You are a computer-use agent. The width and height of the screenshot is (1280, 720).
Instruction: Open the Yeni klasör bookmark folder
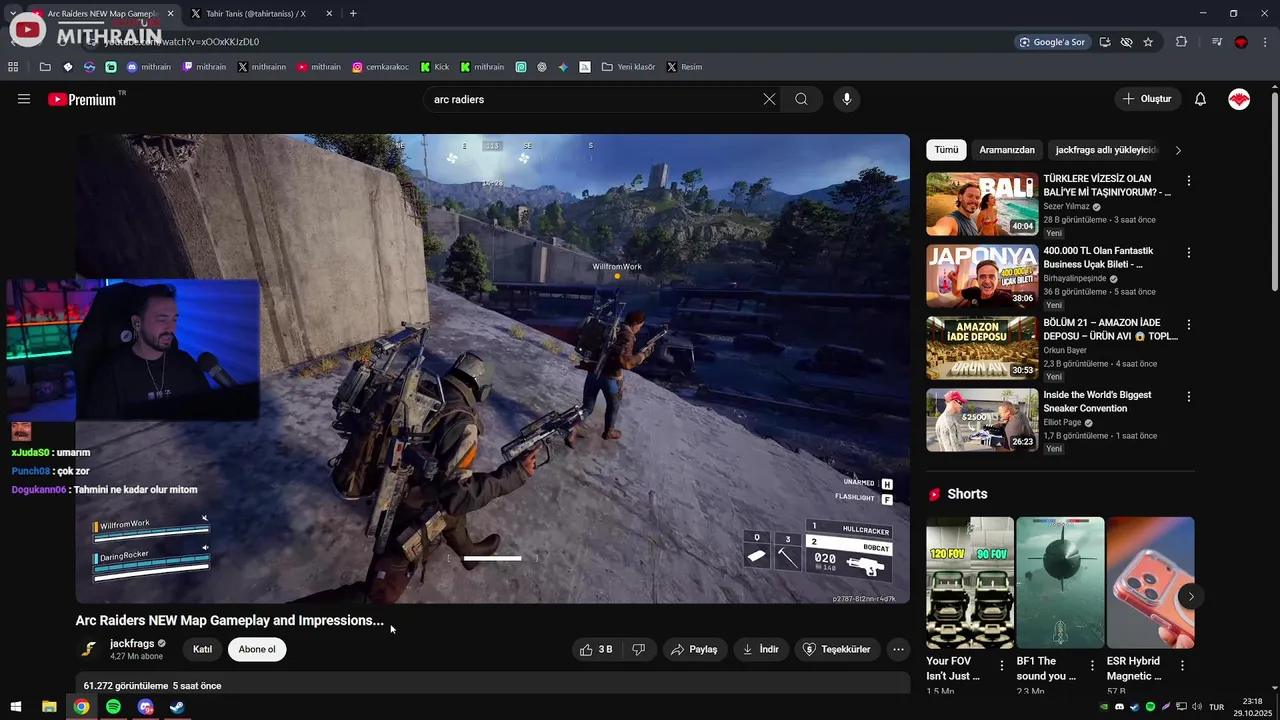tap(628, 67)
